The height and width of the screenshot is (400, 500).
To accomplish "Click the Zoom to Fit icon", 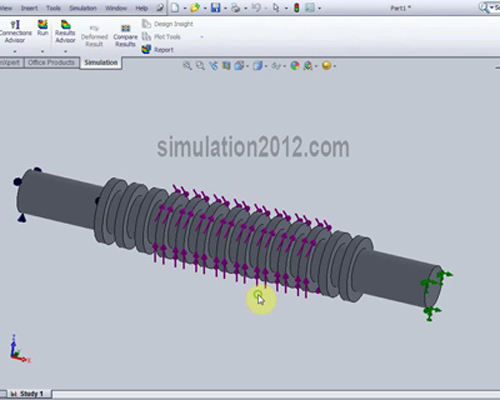I will (x=187, y=66).
